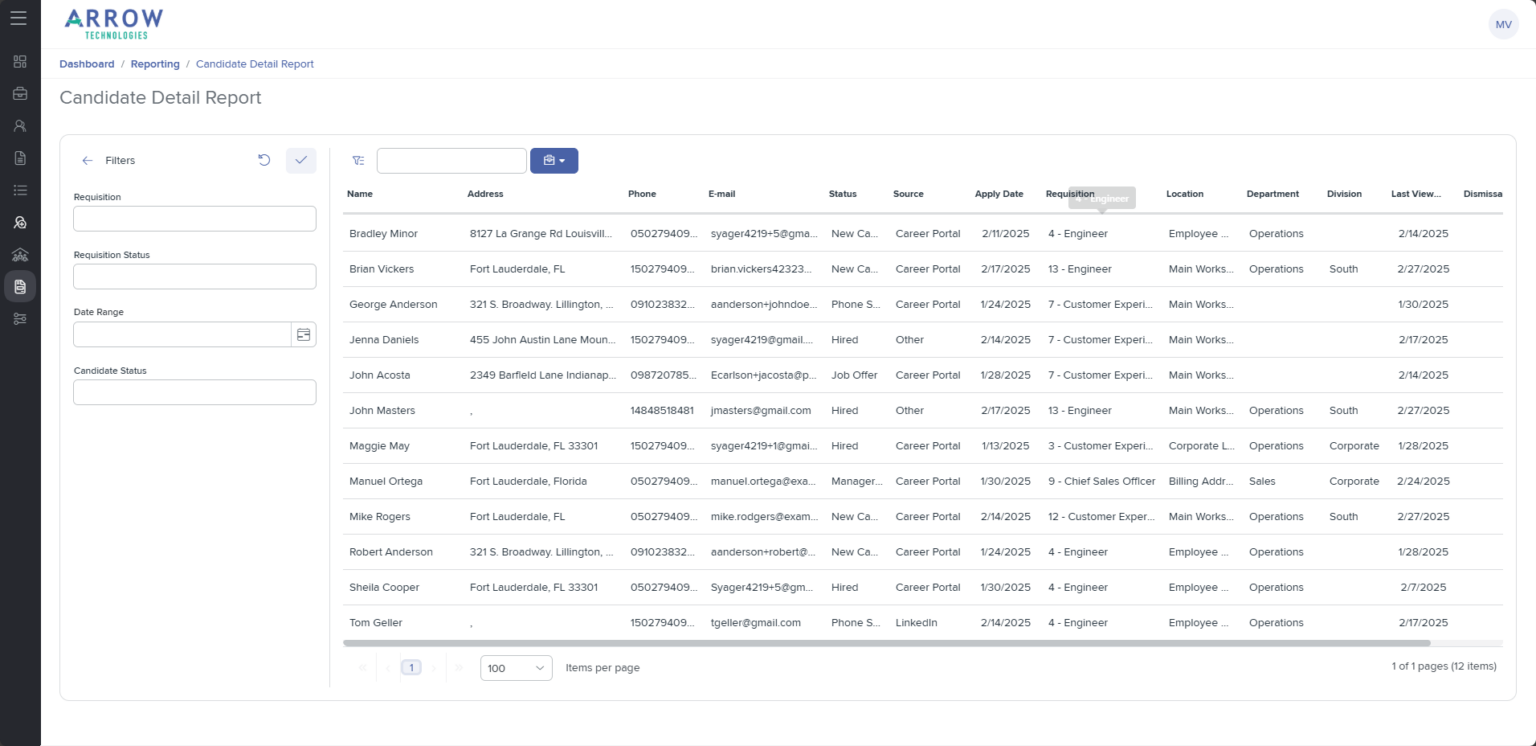This screenshot has height=746, width=1536.
Task: Open the Dashboard grid icon in sidebar
Action: click(19, 61)
